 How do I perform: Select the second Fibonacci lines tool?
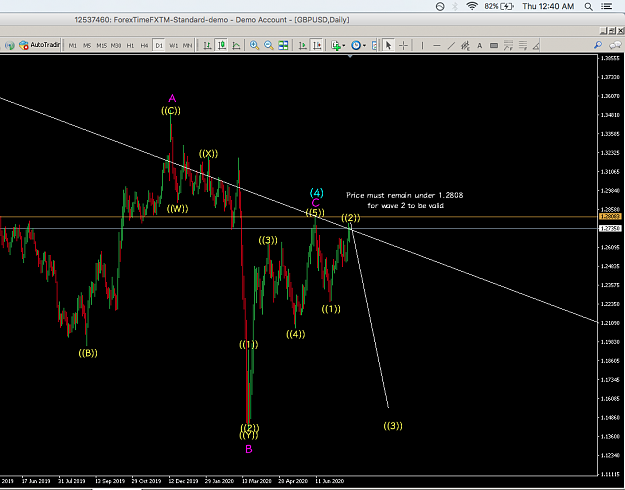pyautogui.click(x=523, y=45)
